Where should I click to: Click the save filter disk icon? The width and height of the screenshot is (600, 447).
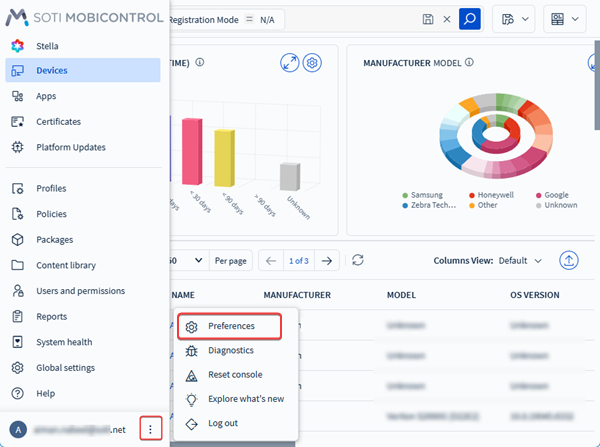tap(429, 19)
